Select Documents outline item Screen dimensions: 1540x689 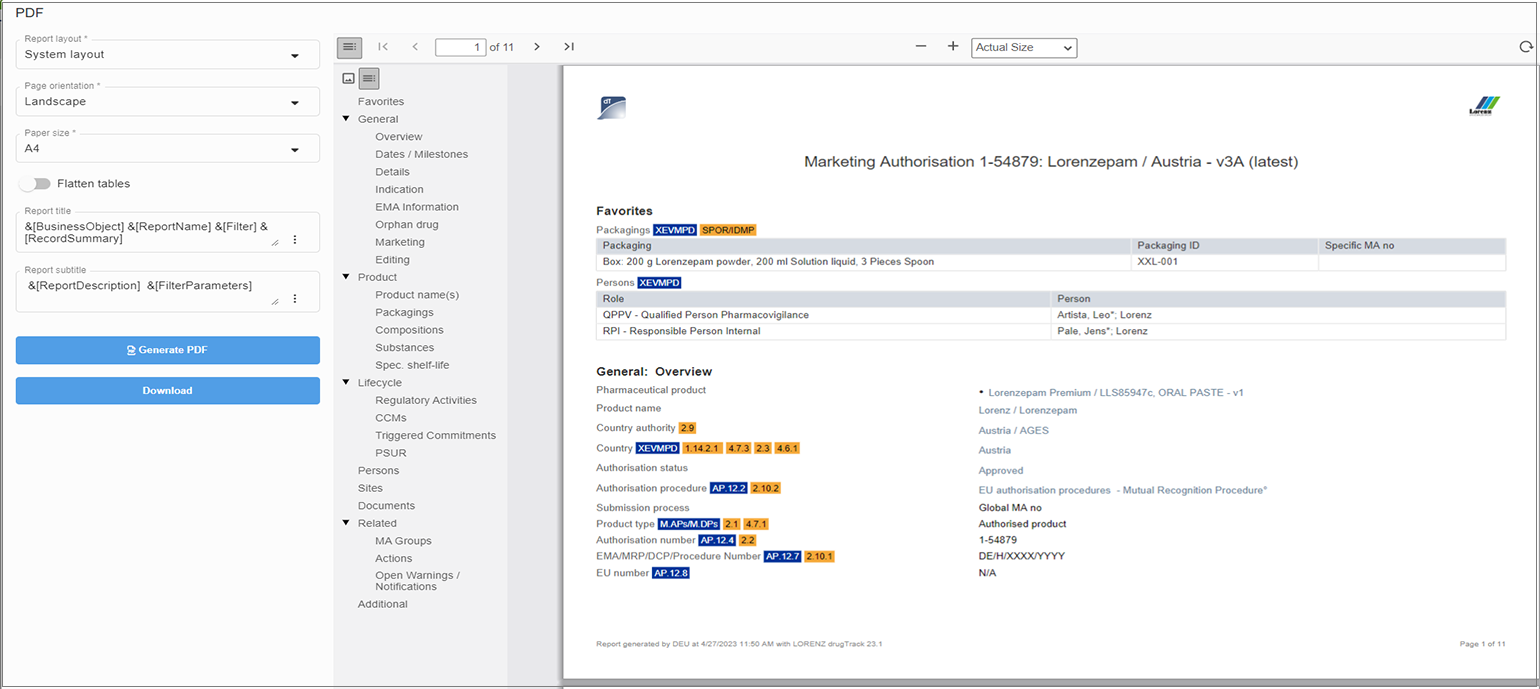tap(386, 506)
